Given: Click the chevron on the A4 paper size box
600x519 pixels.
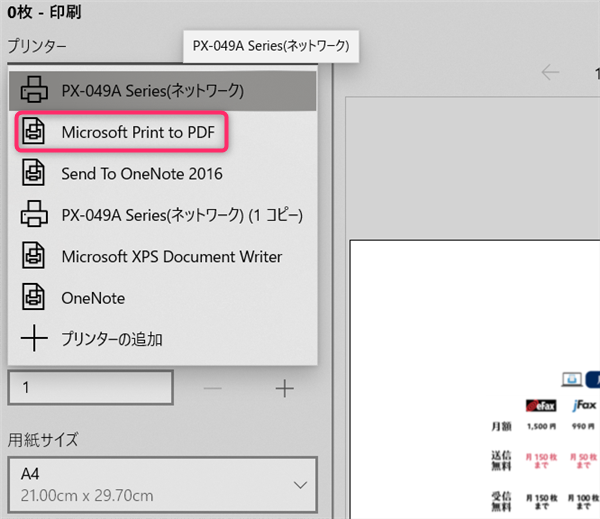Looking at the screenshot, I should tap(300, 485).
